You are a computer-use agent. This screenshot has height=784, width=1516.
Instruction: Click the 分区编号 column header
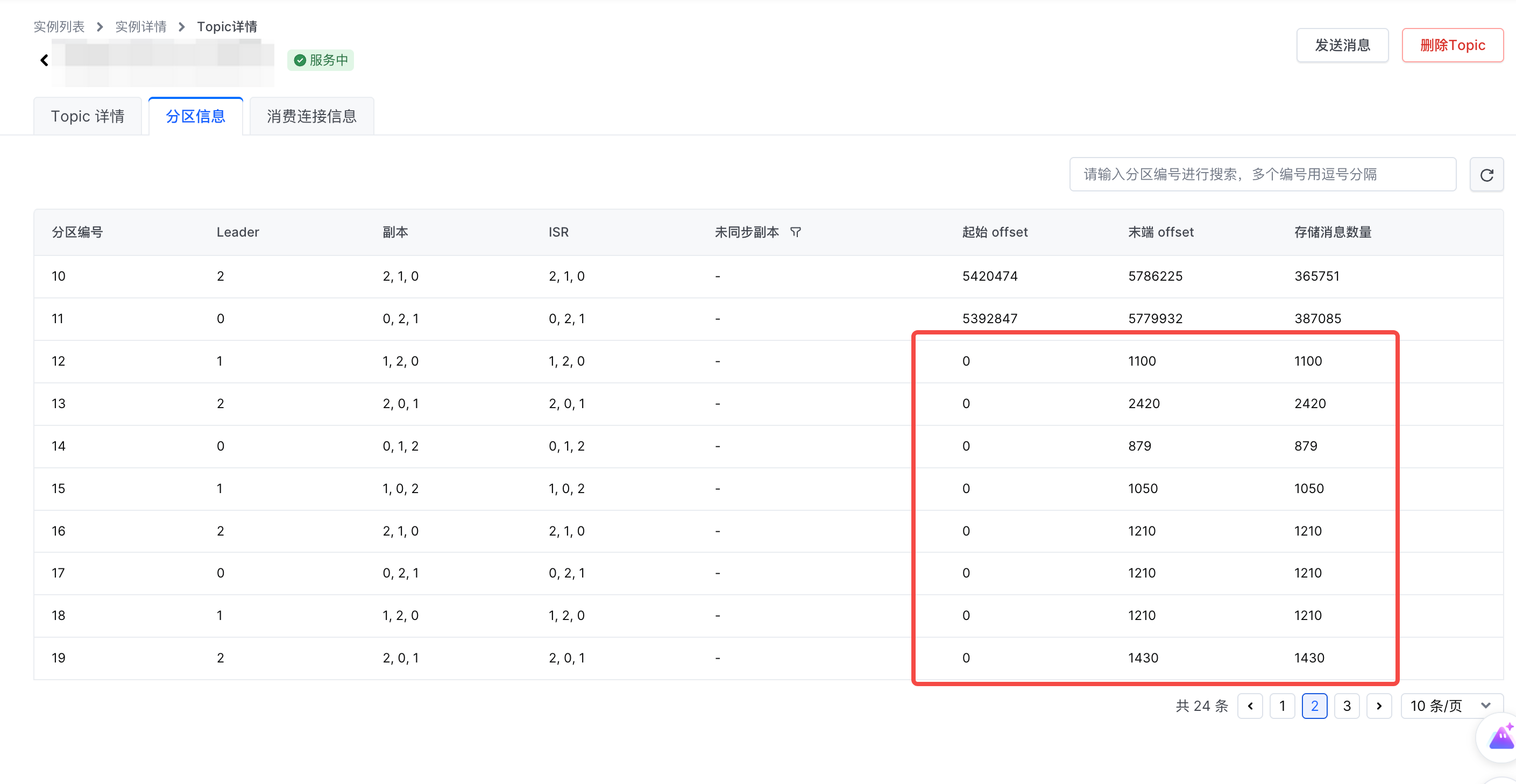click(x=77, y=232)
